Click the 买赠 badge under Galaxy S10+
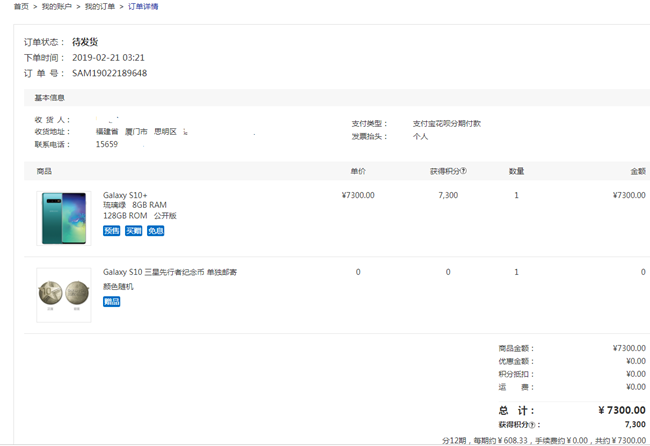This screenshot has width=650, height=446. [133, 231]
